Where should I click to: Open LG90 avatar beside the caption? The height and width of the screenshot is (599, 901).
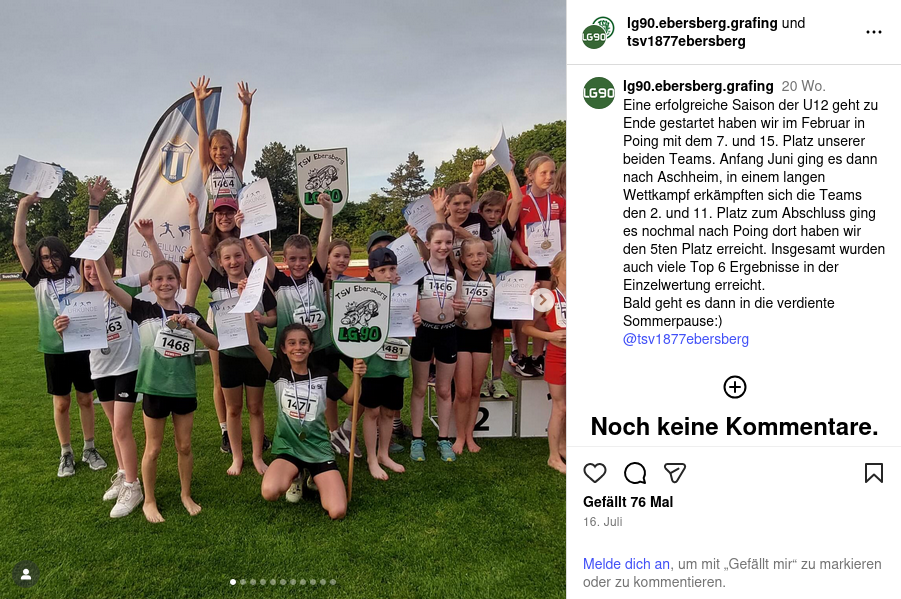point(599,93)
